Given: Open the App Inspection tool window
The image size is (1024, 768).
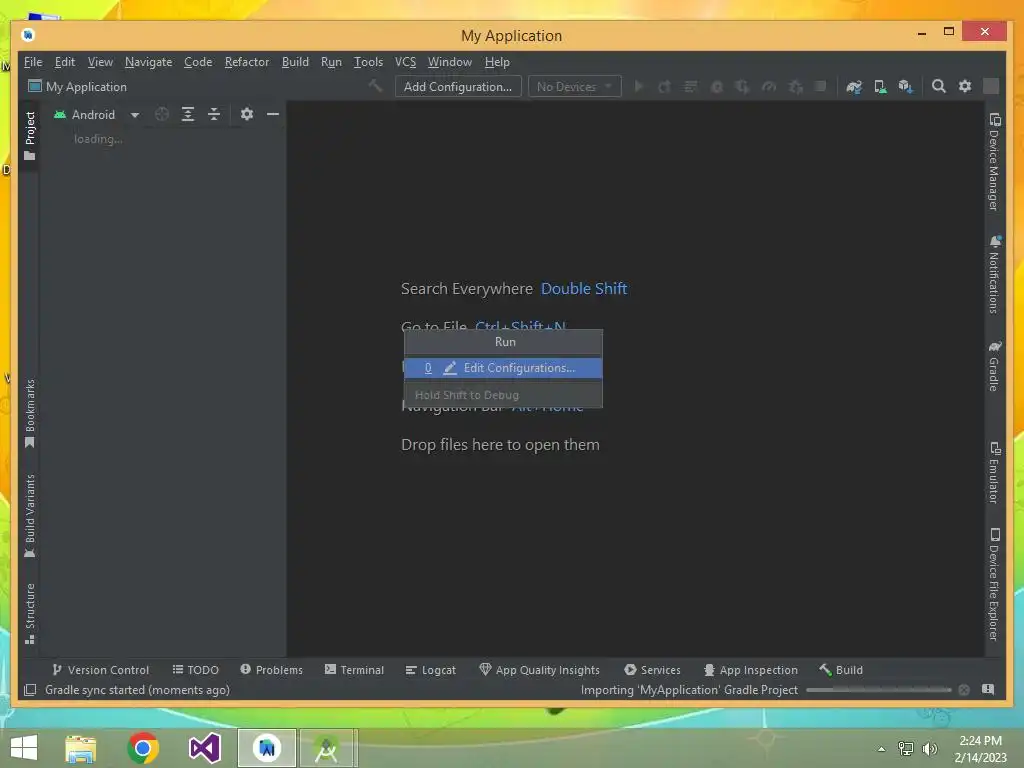Looking at the screenshot, I should [x=750, y=670].
